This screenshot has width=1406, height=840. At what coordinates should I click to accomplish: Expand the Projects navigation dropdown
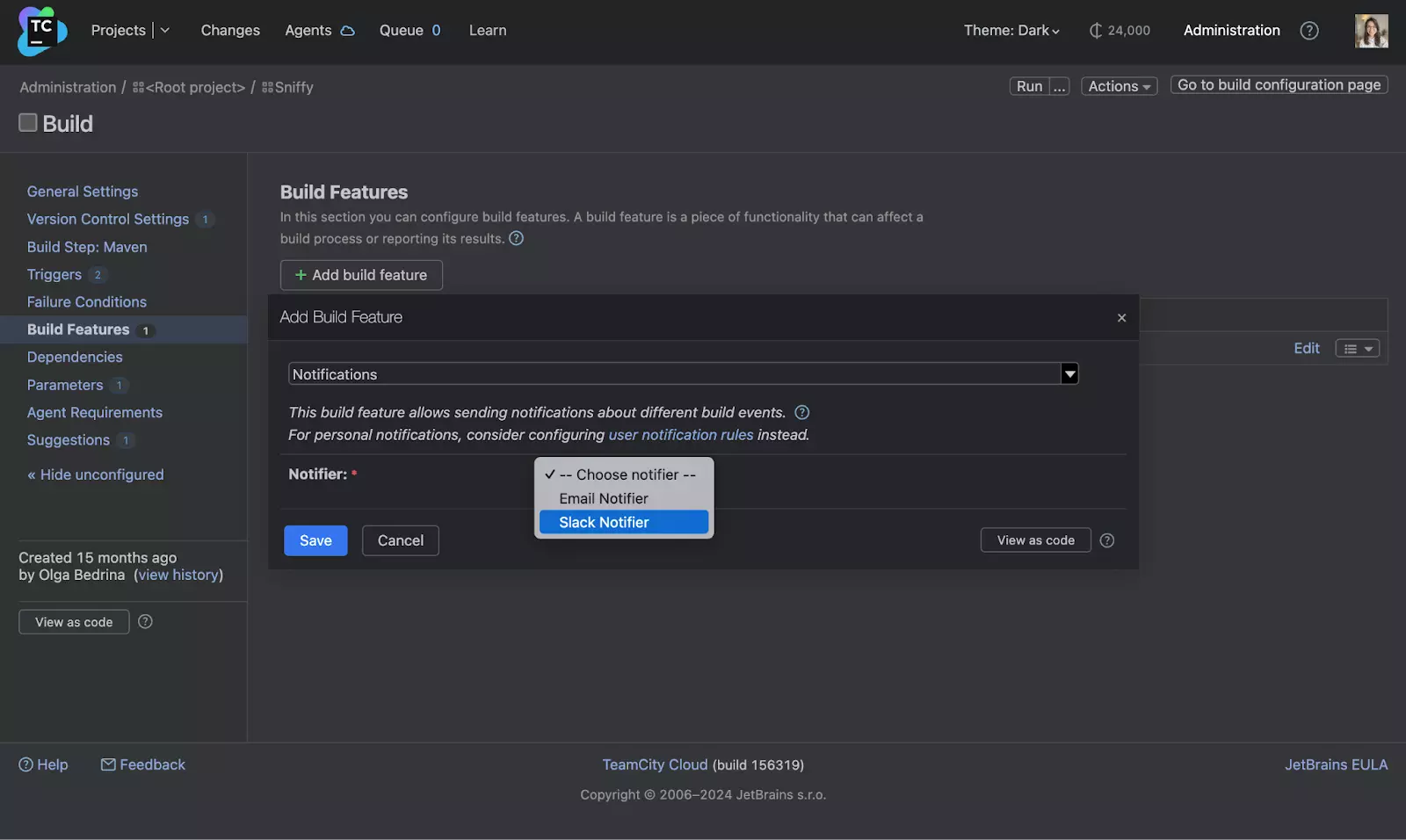166,30
